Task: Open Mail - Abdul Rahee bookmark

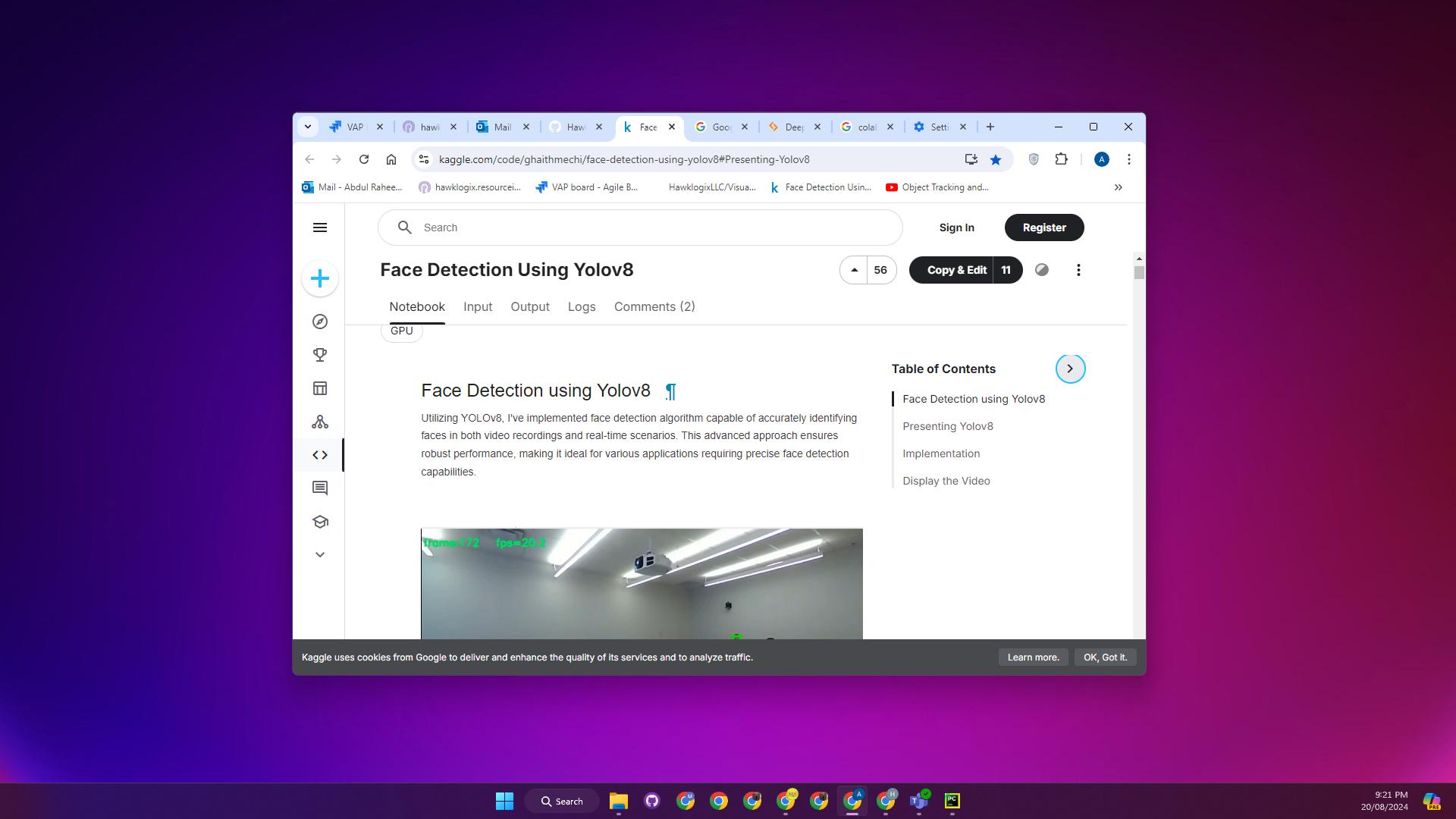Action: pos(352,187)
